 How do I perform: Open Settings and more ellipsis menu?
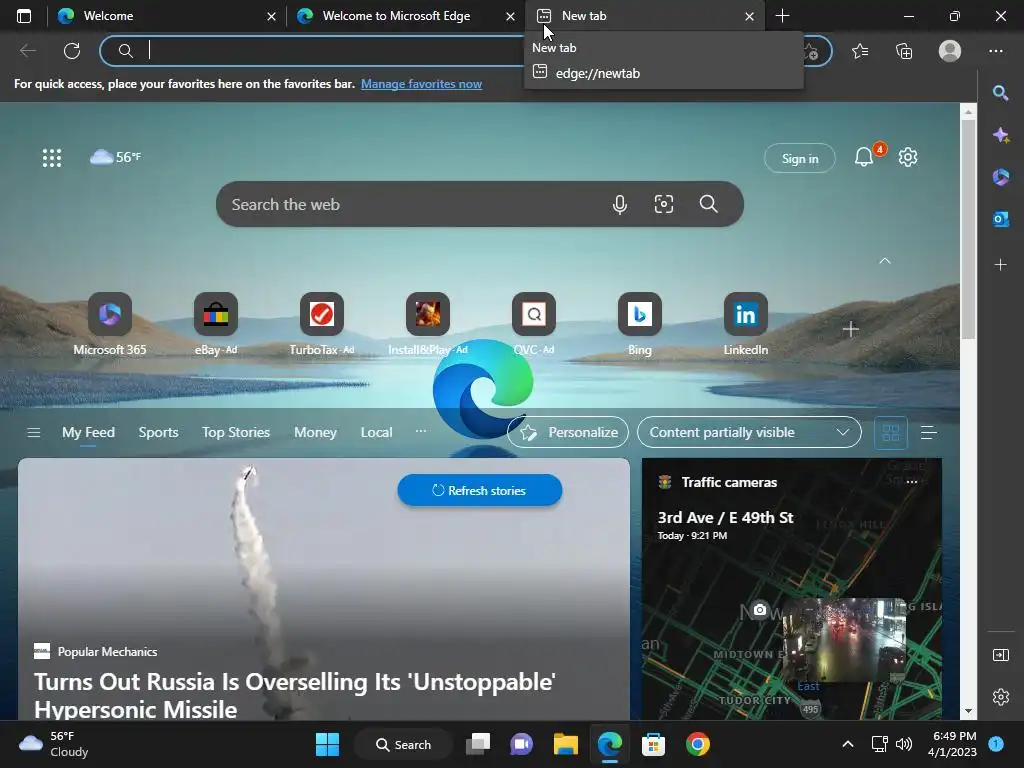coord(995,51)
